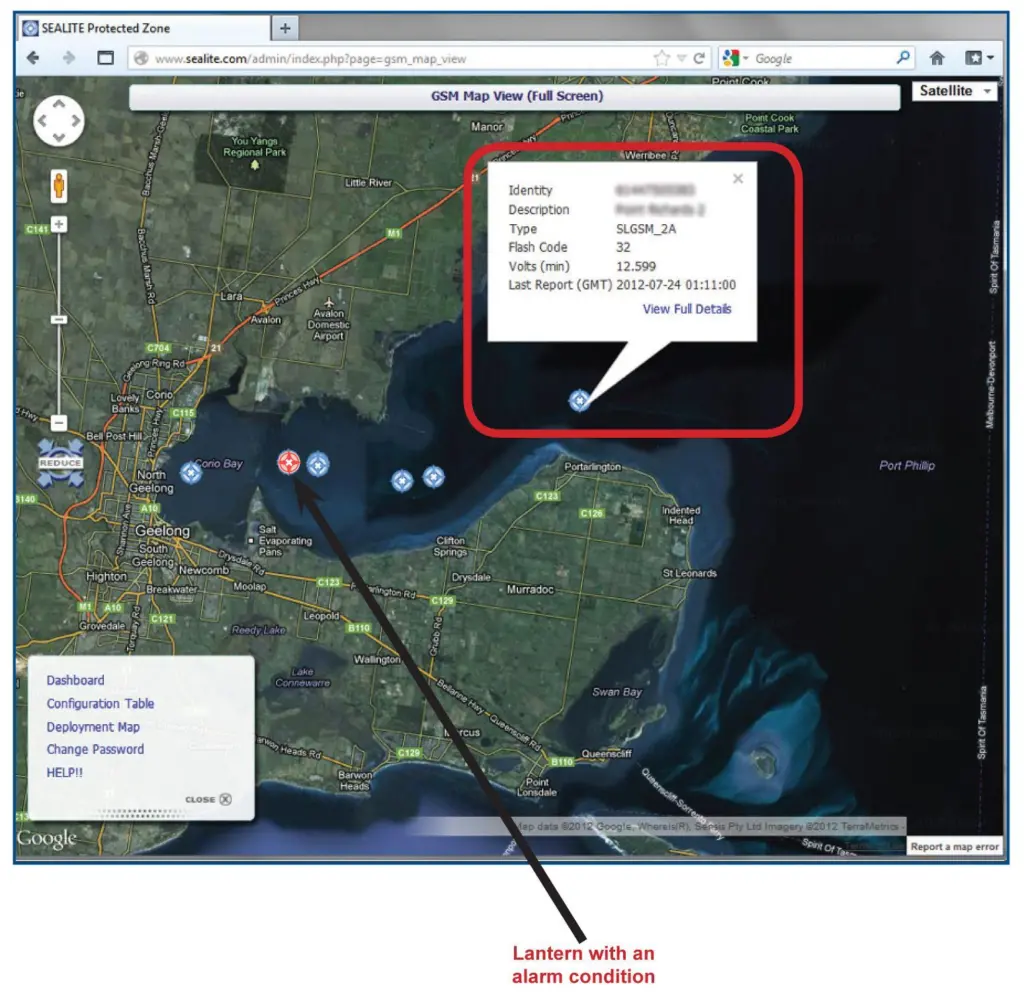1024x998 pixels.
Task: Click the Google logo on the map
Action: pyautogui.click(x=46, y=838)
